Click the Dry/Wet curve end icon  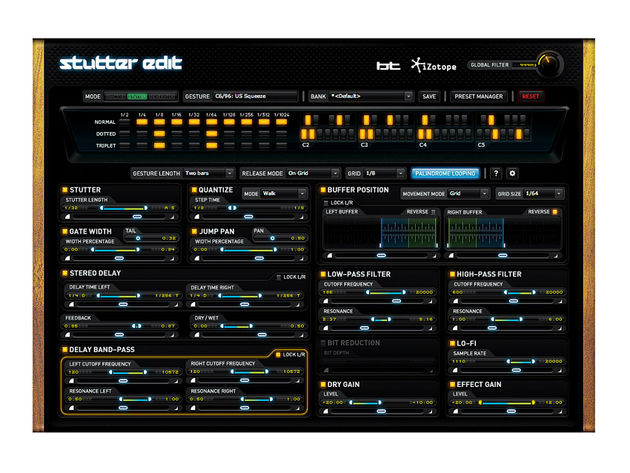click(x=302, y=335)
